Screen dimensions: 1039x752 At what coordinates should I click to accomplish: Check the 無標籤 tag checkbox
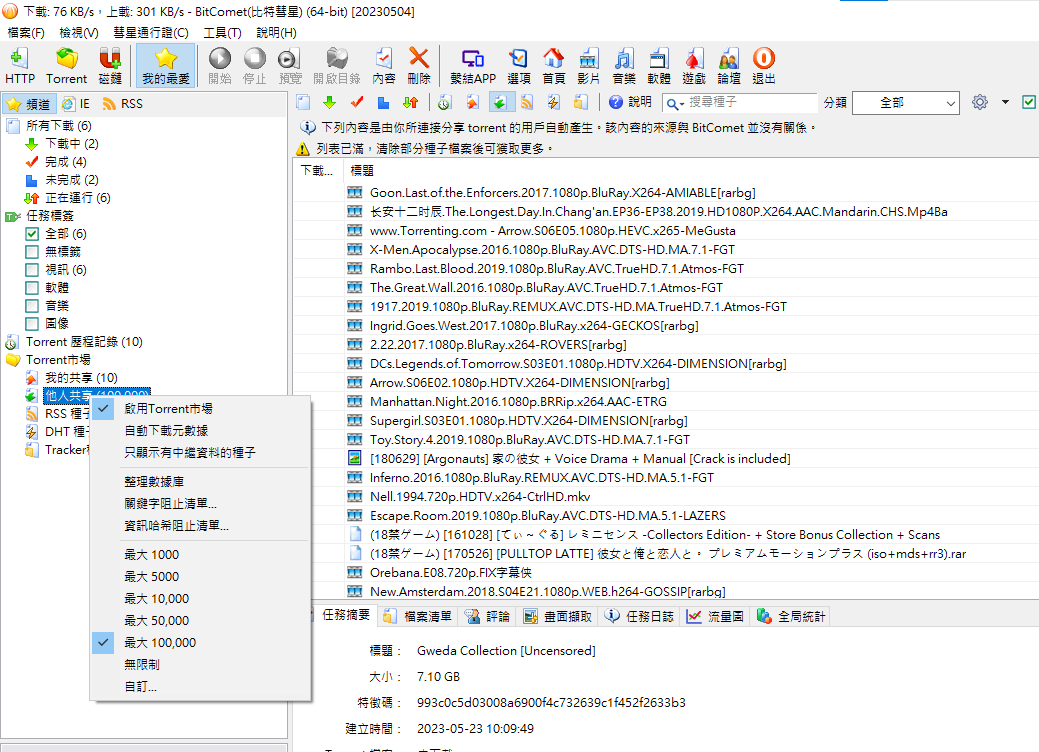point(32,252)
